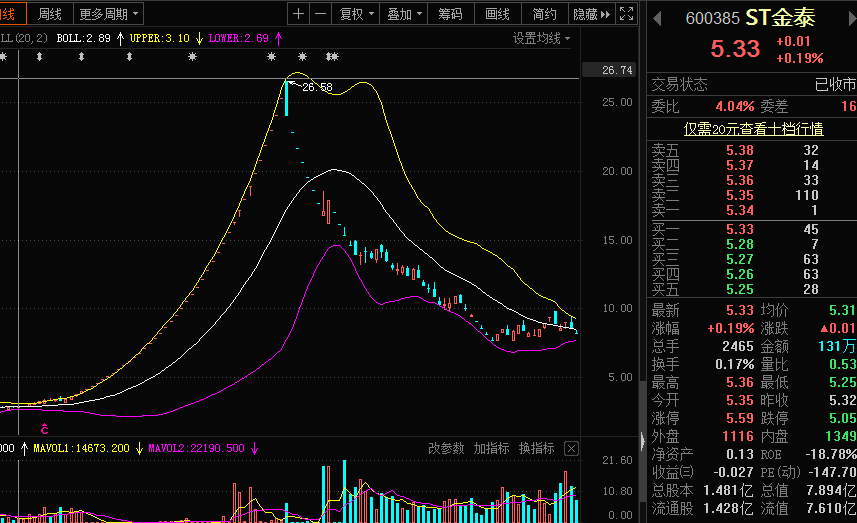
Task: Click pink C marker on chart bottom
Action: 44,429
